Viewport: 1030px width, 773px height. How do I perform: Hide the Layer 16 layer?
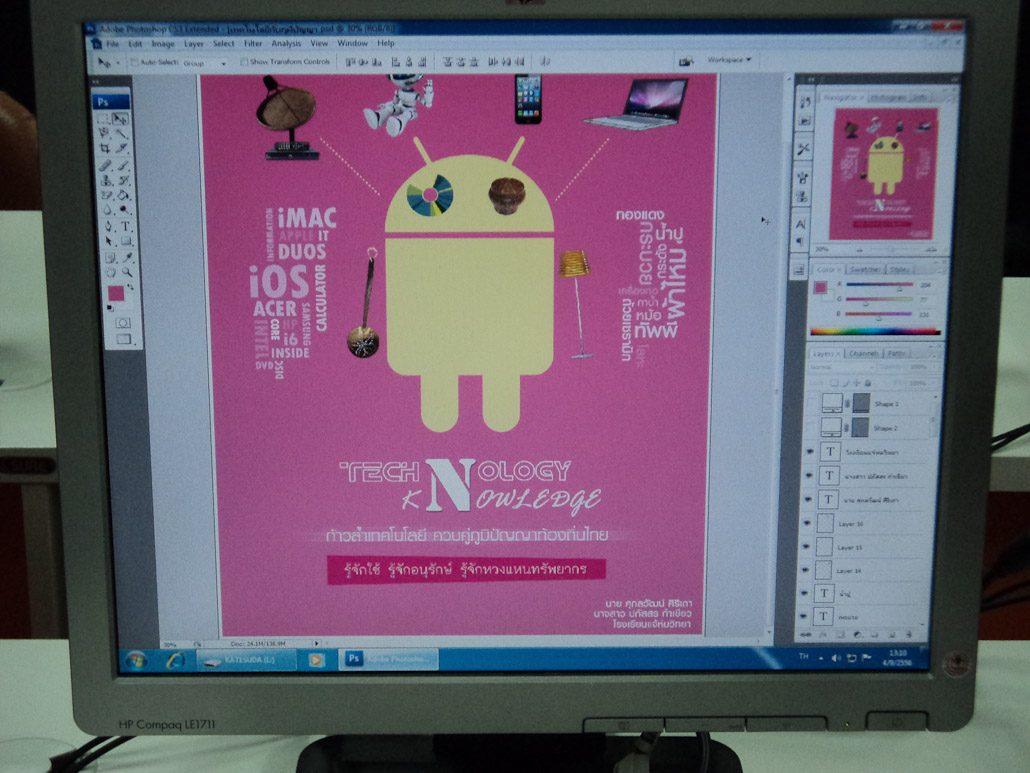pos(807,523)
